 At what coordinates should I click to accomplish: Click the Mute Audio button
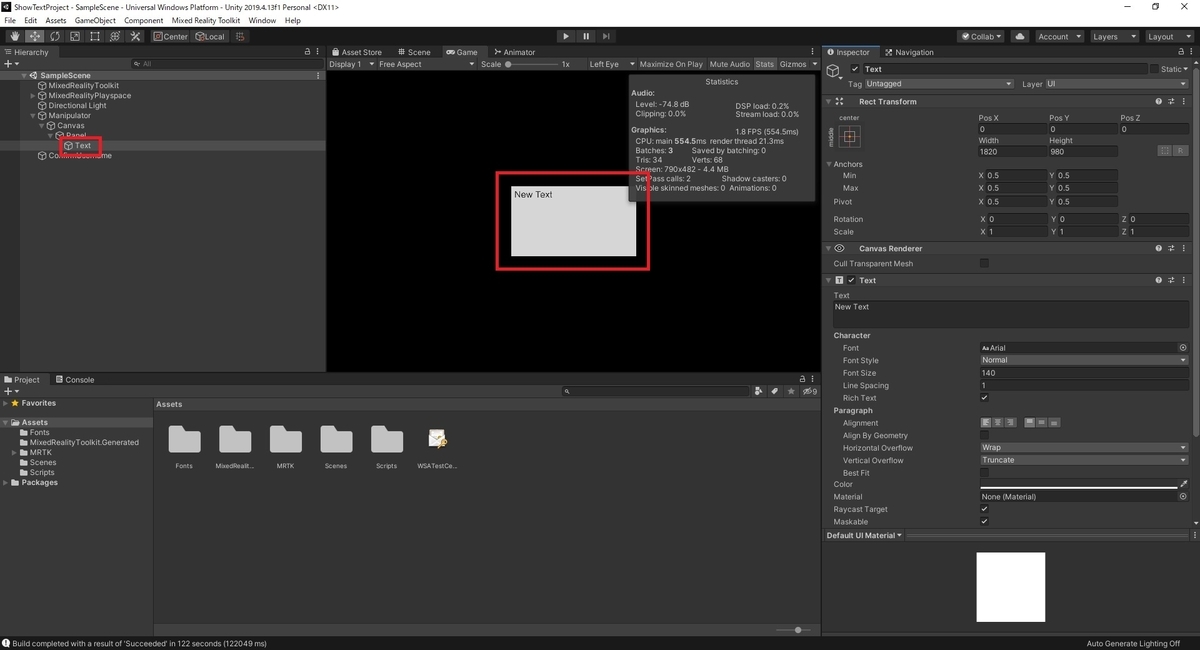[x=729, y=64]
